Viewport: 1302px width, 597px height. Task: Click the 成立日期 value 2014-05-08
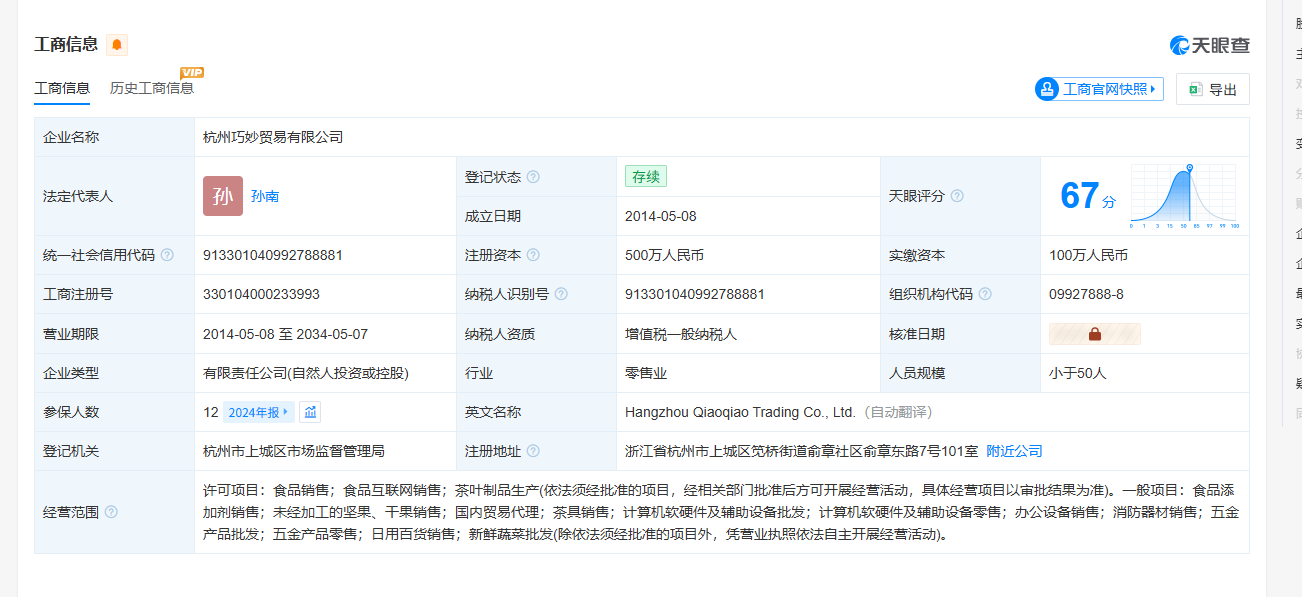coord(659,216)
